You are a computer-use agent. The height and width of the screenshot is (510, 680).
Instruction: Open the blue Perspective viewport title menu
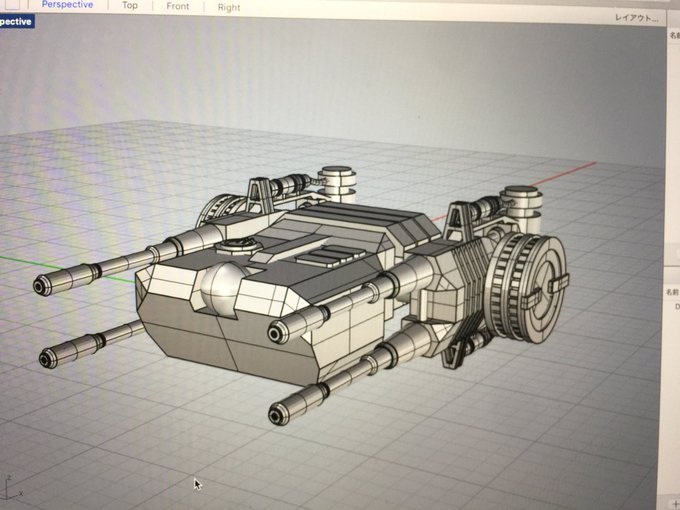tap(16, 22)
